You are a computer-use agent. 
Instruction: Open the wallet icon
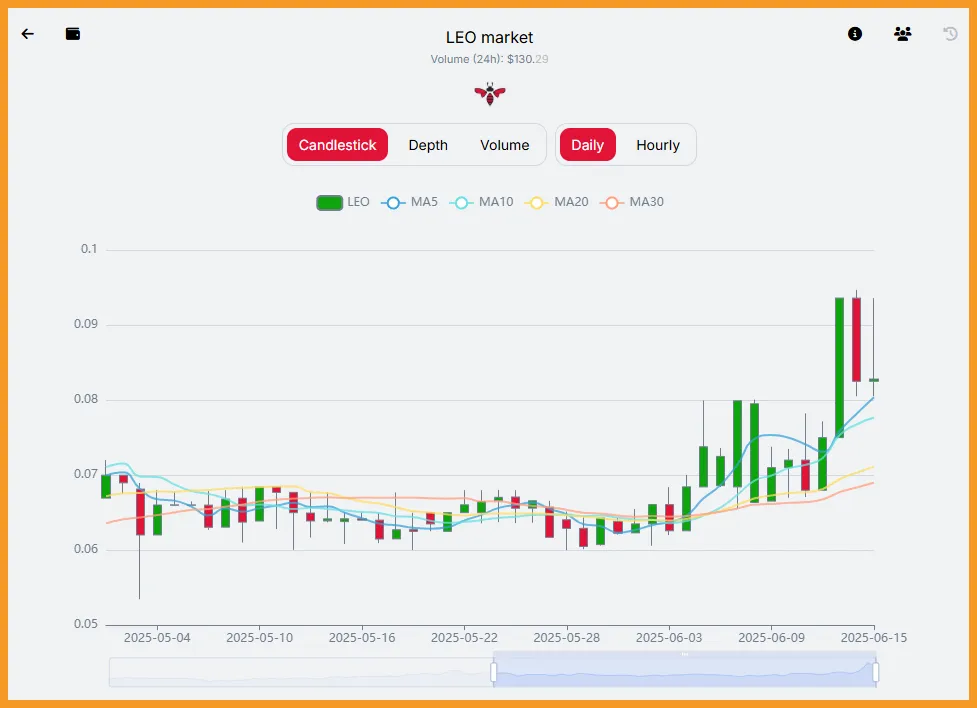(x=73, y=34)
